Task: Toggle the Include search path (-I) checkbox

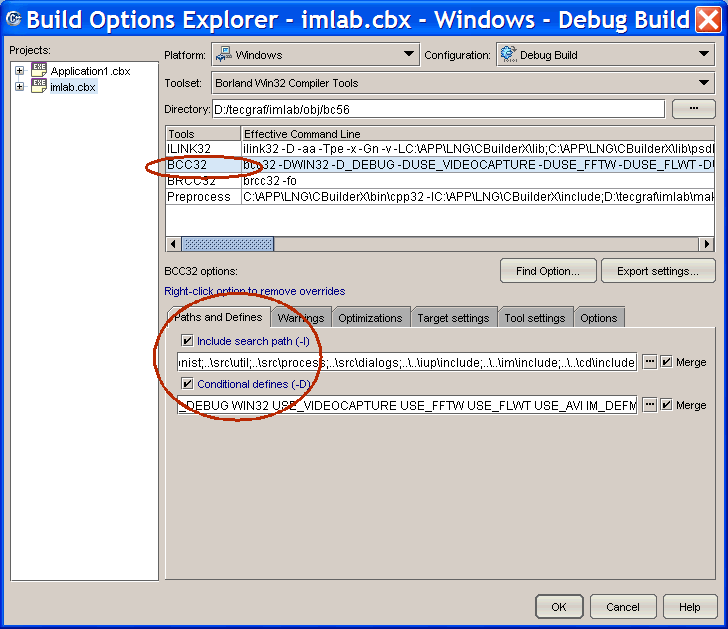Action: point(187,341)
